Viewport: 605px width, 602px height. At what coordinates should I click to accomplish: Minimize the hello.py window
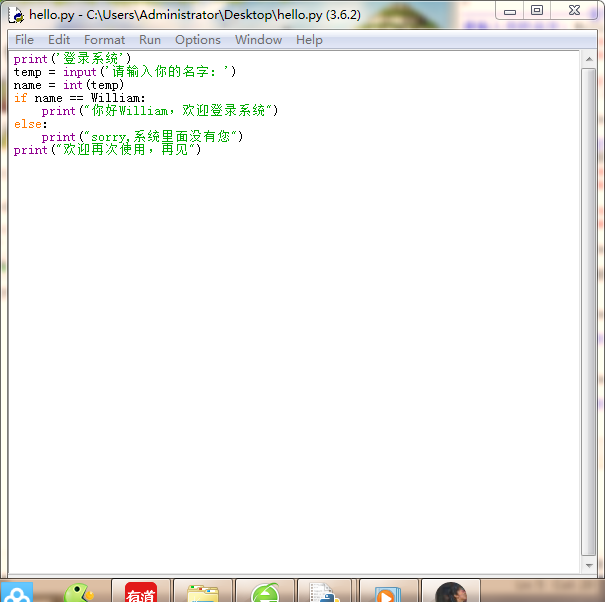click(x=510, y=11)
